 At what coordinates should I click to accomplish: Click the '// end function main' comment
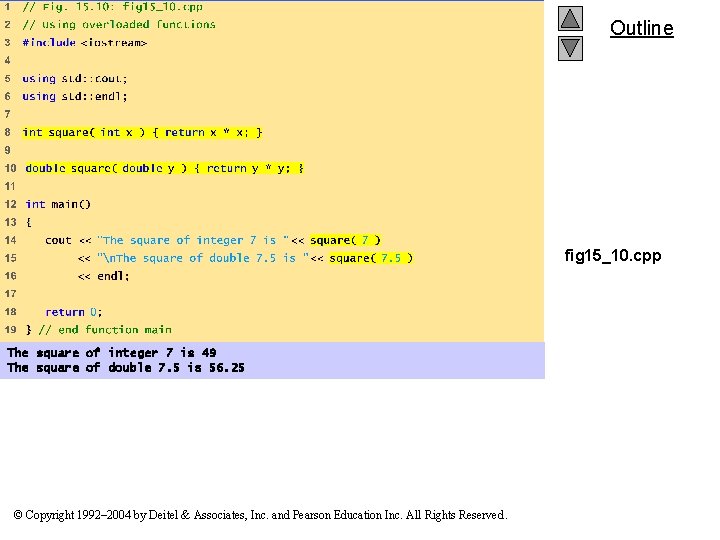tap(105, 330)
